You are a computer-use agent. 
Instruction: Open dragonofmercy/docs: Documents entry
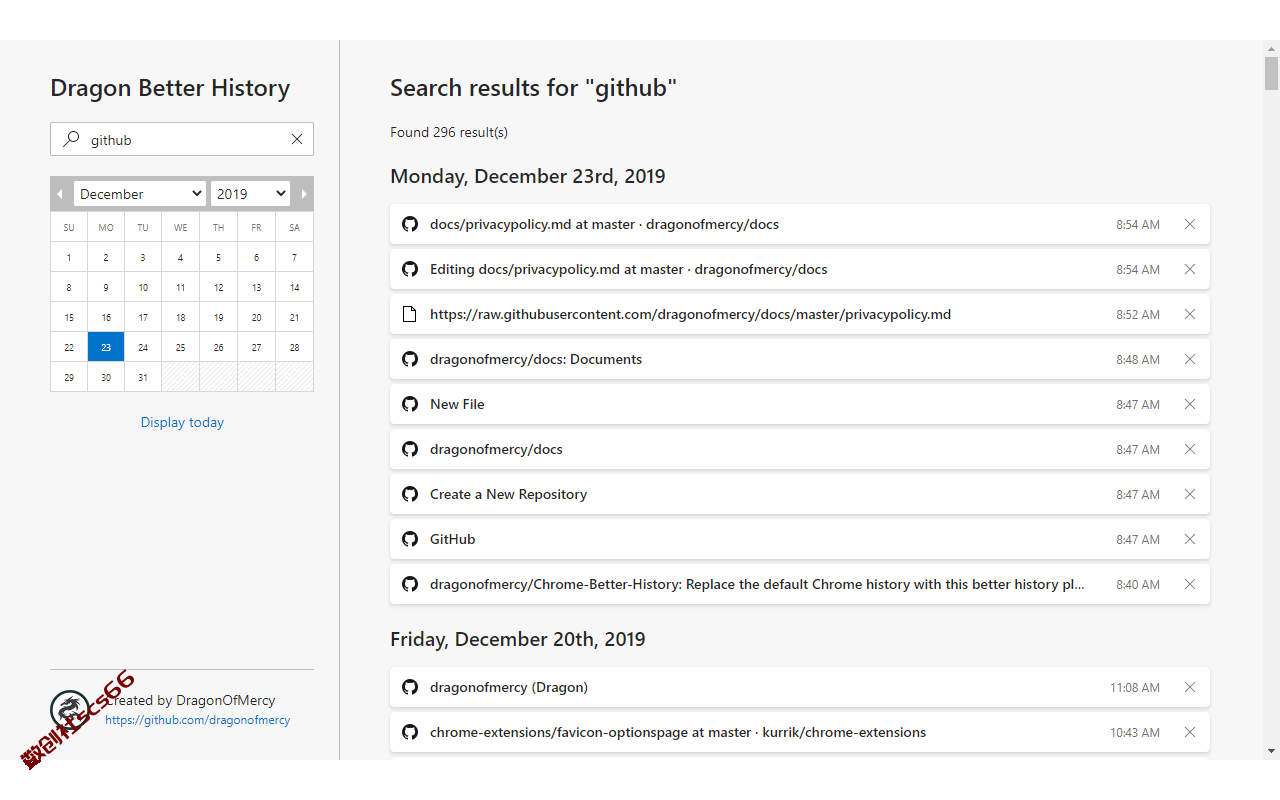(800, 359)
